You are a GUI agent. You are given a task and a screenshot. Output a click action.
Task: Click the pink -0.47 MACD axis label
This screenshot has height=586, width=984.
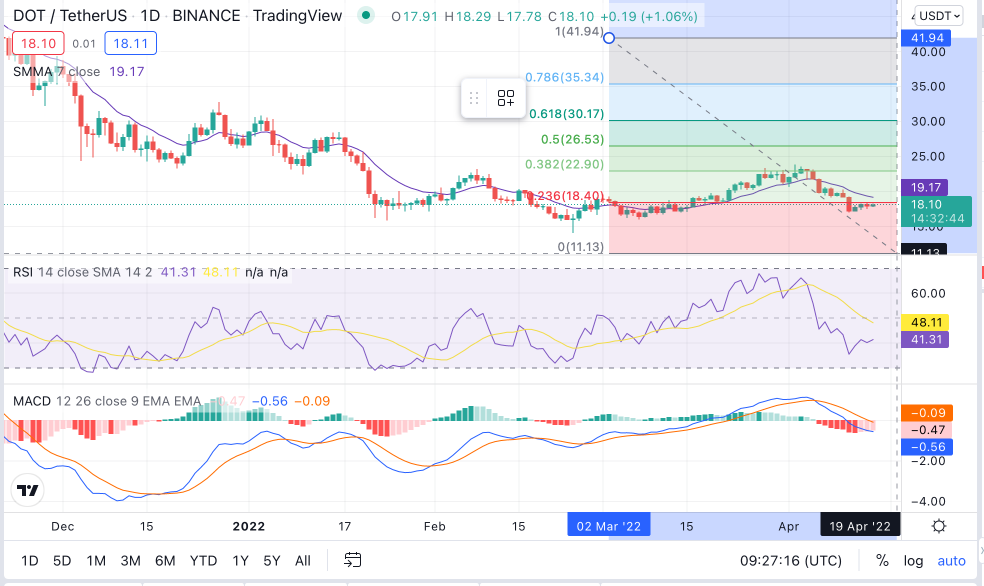point(927,430)
